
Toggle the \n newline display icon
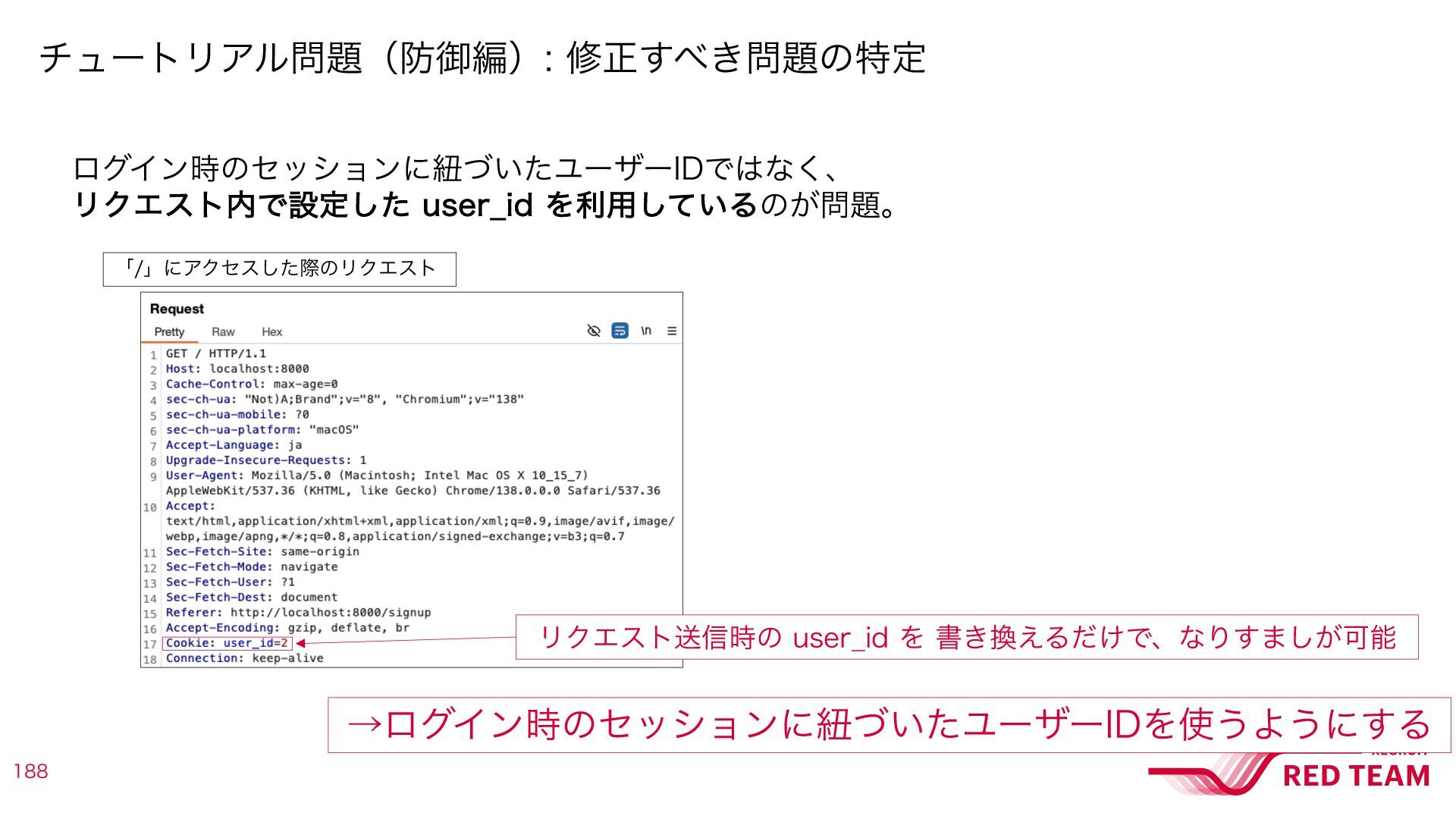(646, 331)
